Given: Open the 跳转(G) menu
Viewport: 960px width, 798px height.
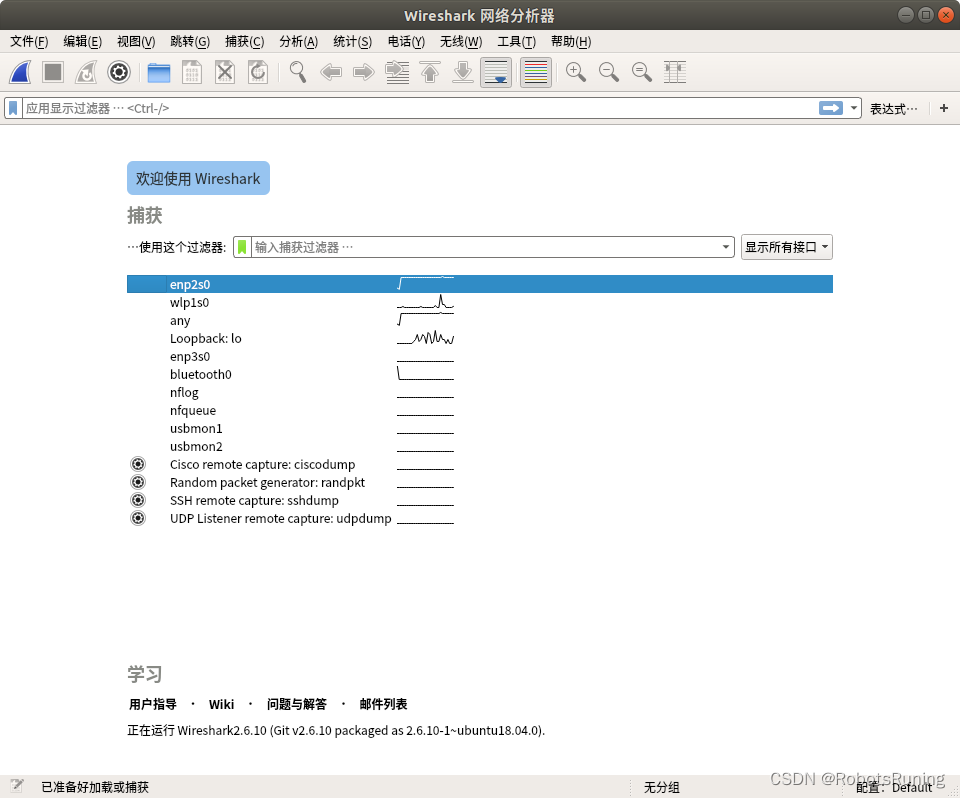Looking at the screenshot, I should (190, 42).
